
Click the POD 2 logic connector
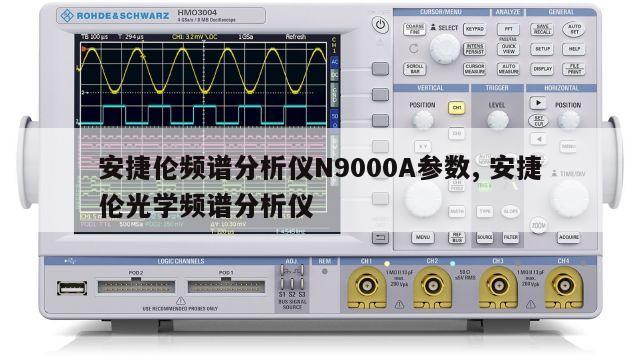pyautogui.click(x=136, y=287)
